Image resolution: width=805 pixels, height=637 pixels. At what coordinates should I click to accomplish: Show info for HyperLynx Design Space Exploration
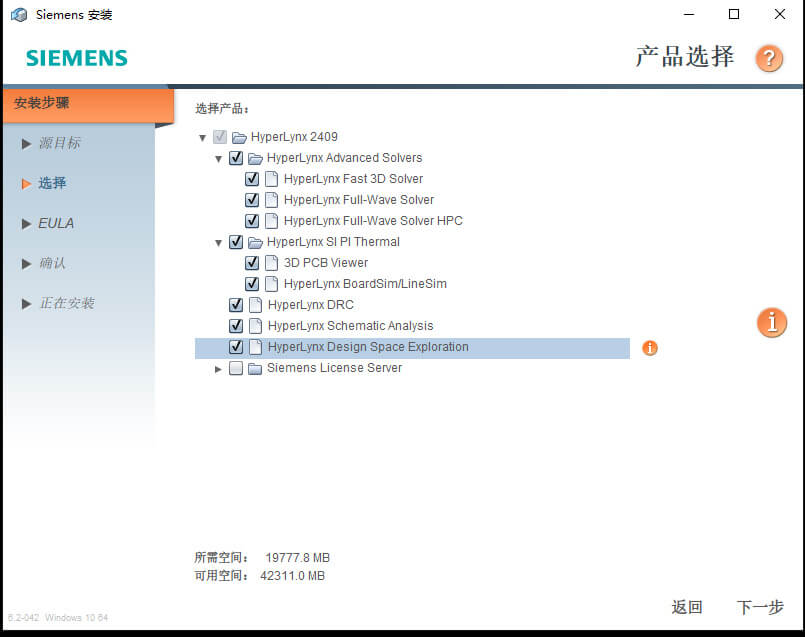pos(649,348)
